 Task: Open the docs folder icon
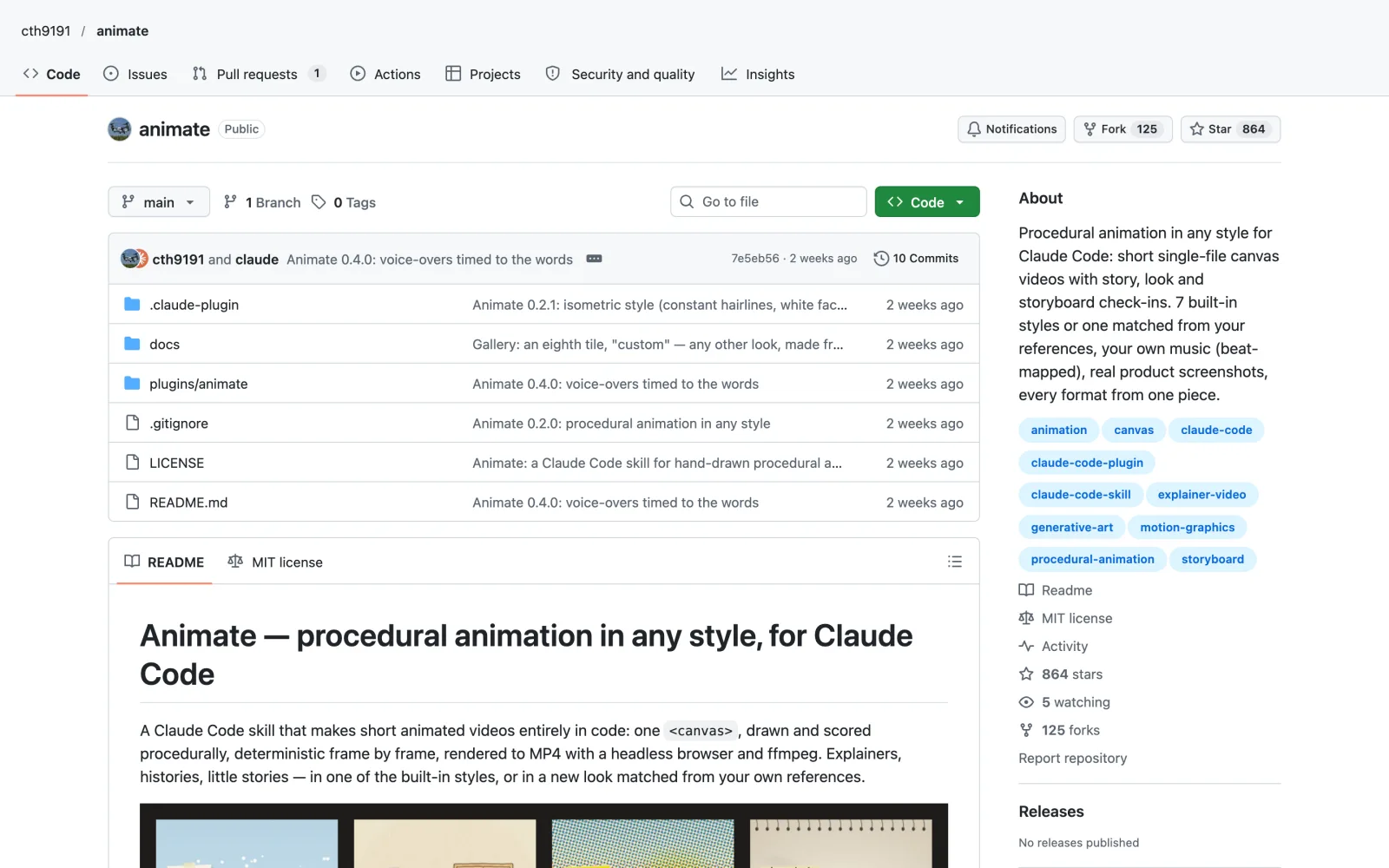pos(132,344)
